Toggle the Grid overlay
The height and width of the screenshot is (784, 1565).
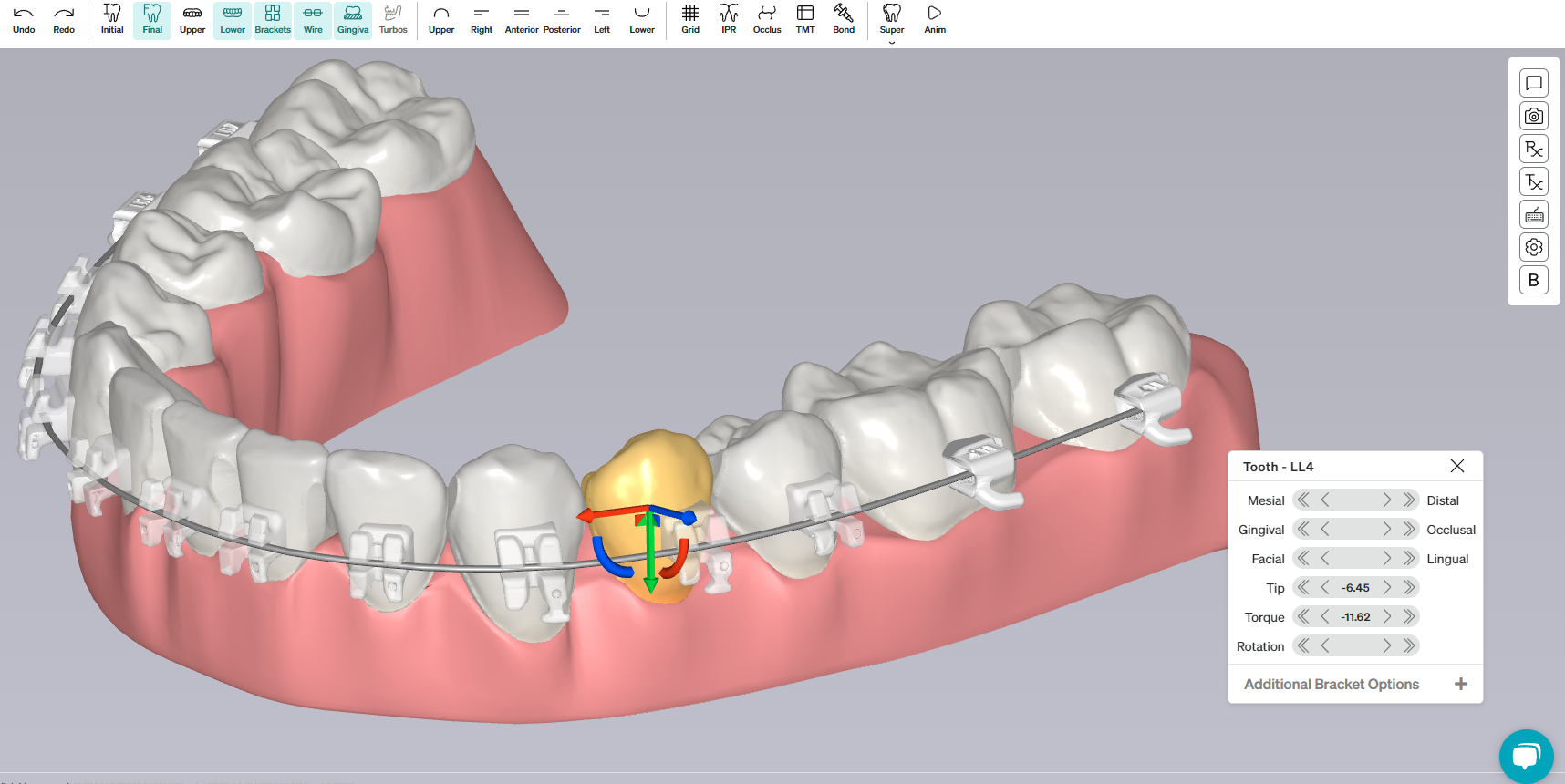(x=690, y=20)
